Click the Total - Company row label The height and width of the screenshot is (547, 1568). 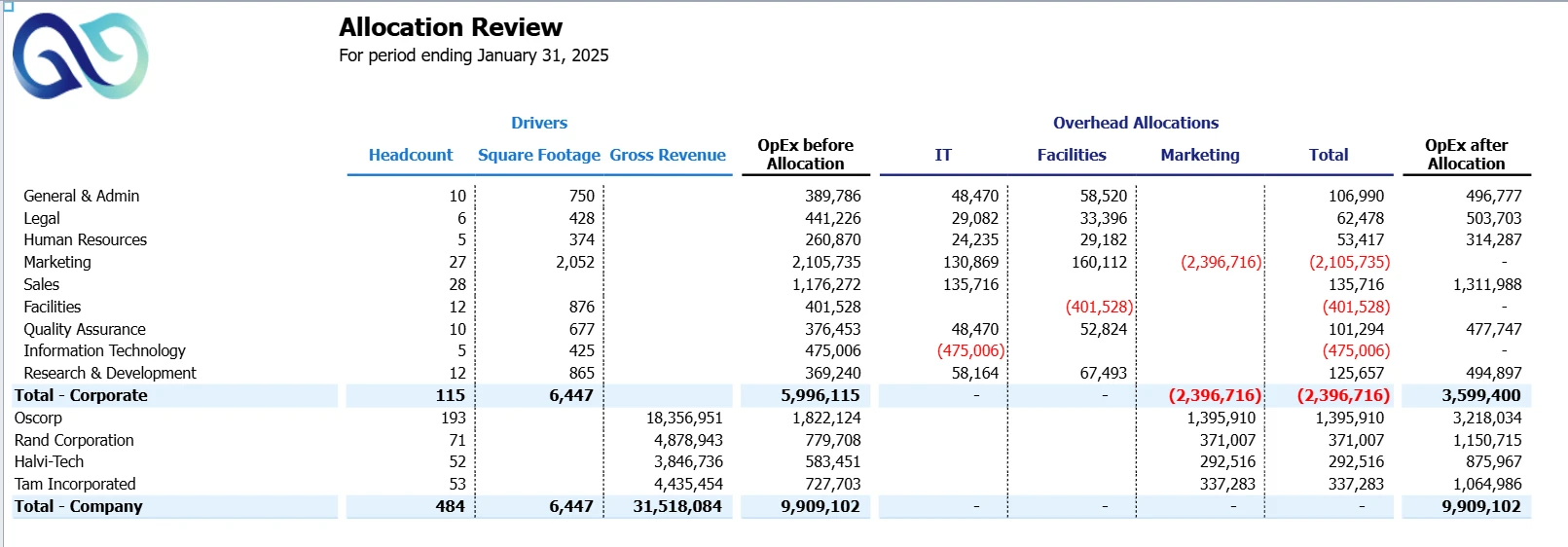(78, 506)
